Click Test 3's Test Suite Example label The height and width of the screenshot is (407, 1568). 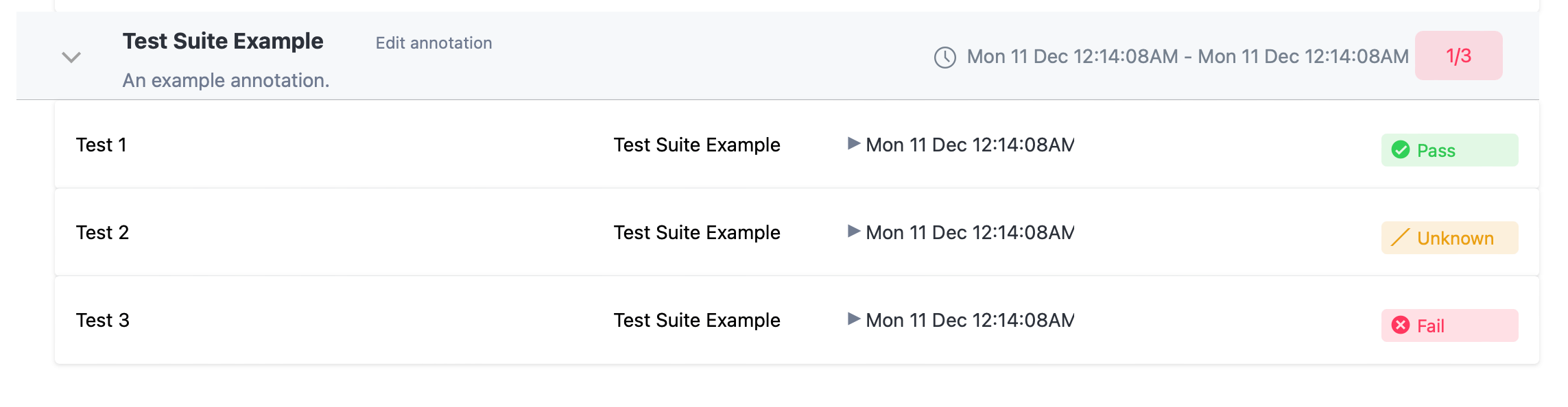(697, 321)
